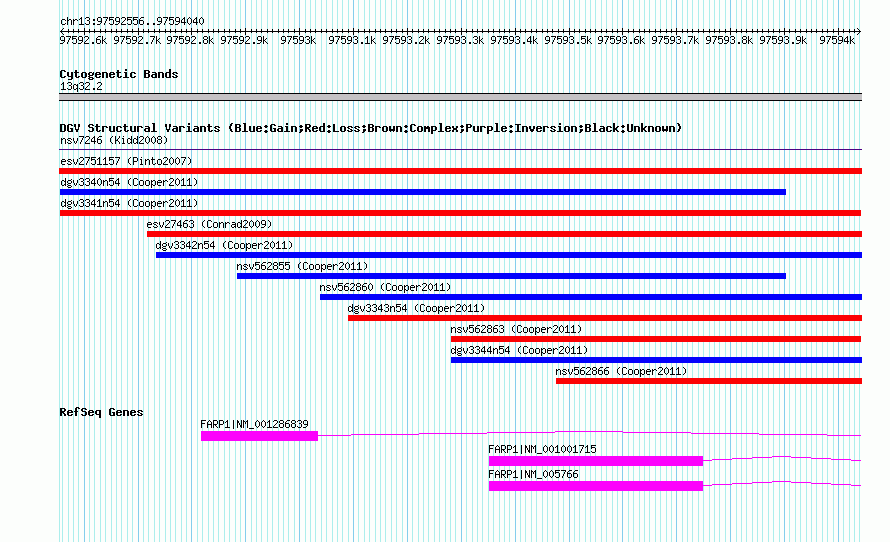The height and width of the screenshot is (542, 890).
Task: Click the 97593k ruler tick label
Action: 298,40
